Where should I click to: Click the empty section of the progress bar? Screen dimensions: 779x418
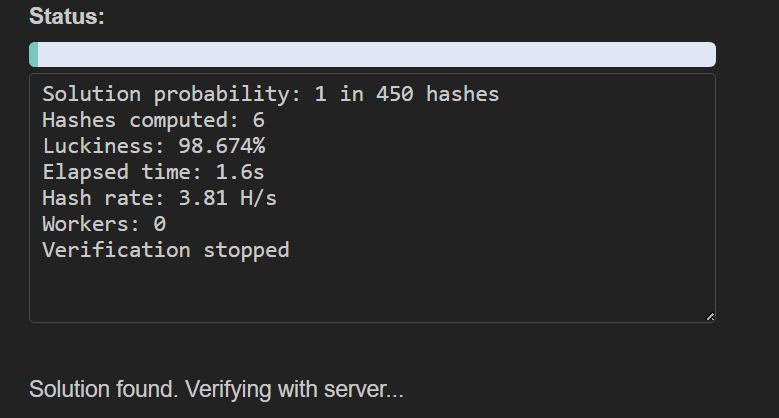click(377, 55)
